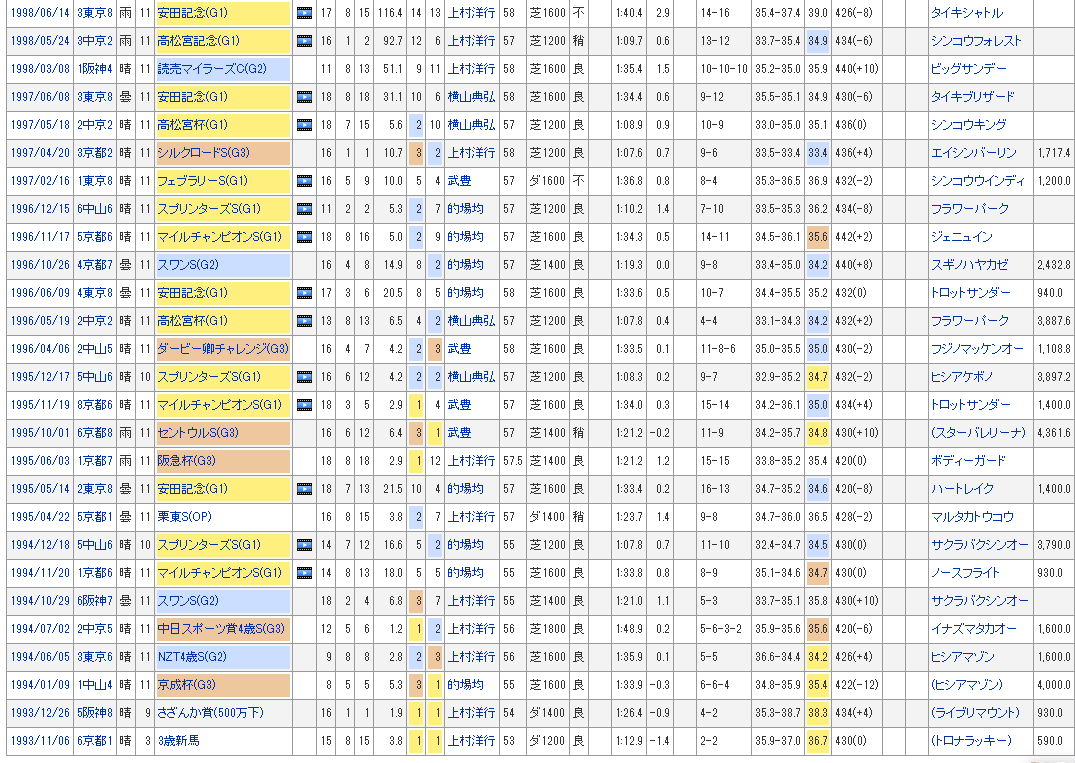Open the 1993/11/06 date link

pos(39,741)
